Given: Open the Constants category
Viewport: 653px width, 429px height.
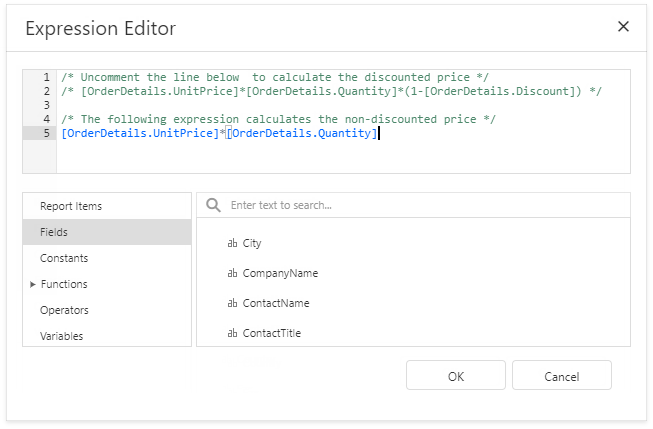Looking at the screenshot, I should [x=64, y=258].
